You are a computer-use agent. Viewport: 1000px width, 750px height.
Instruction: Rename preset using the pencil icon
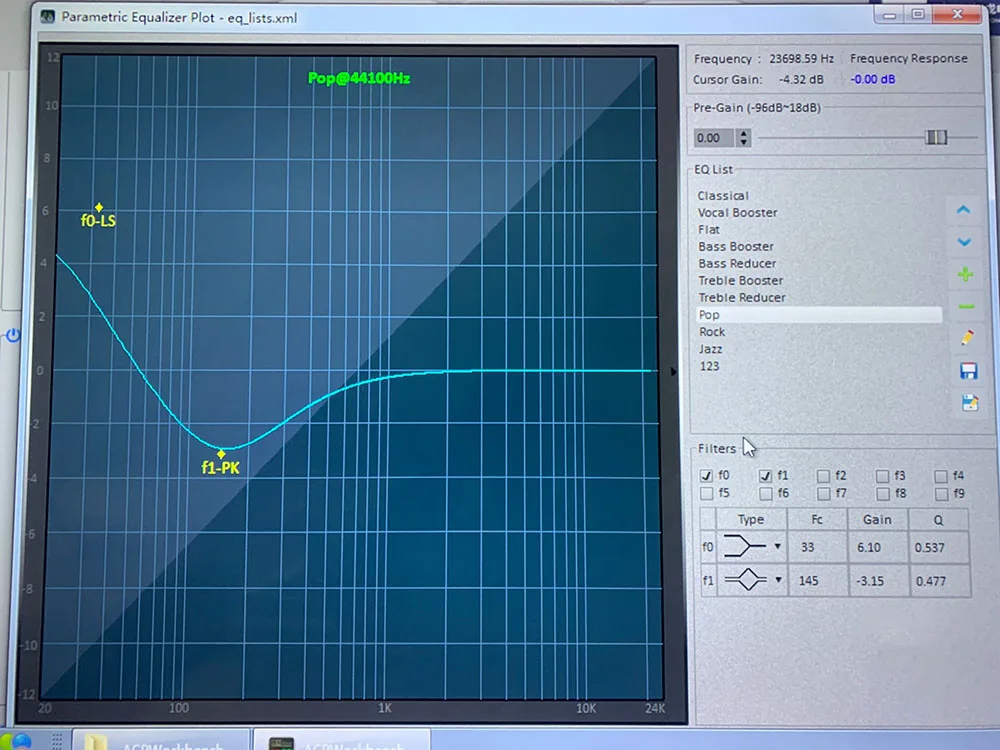(x=967, y=337)
